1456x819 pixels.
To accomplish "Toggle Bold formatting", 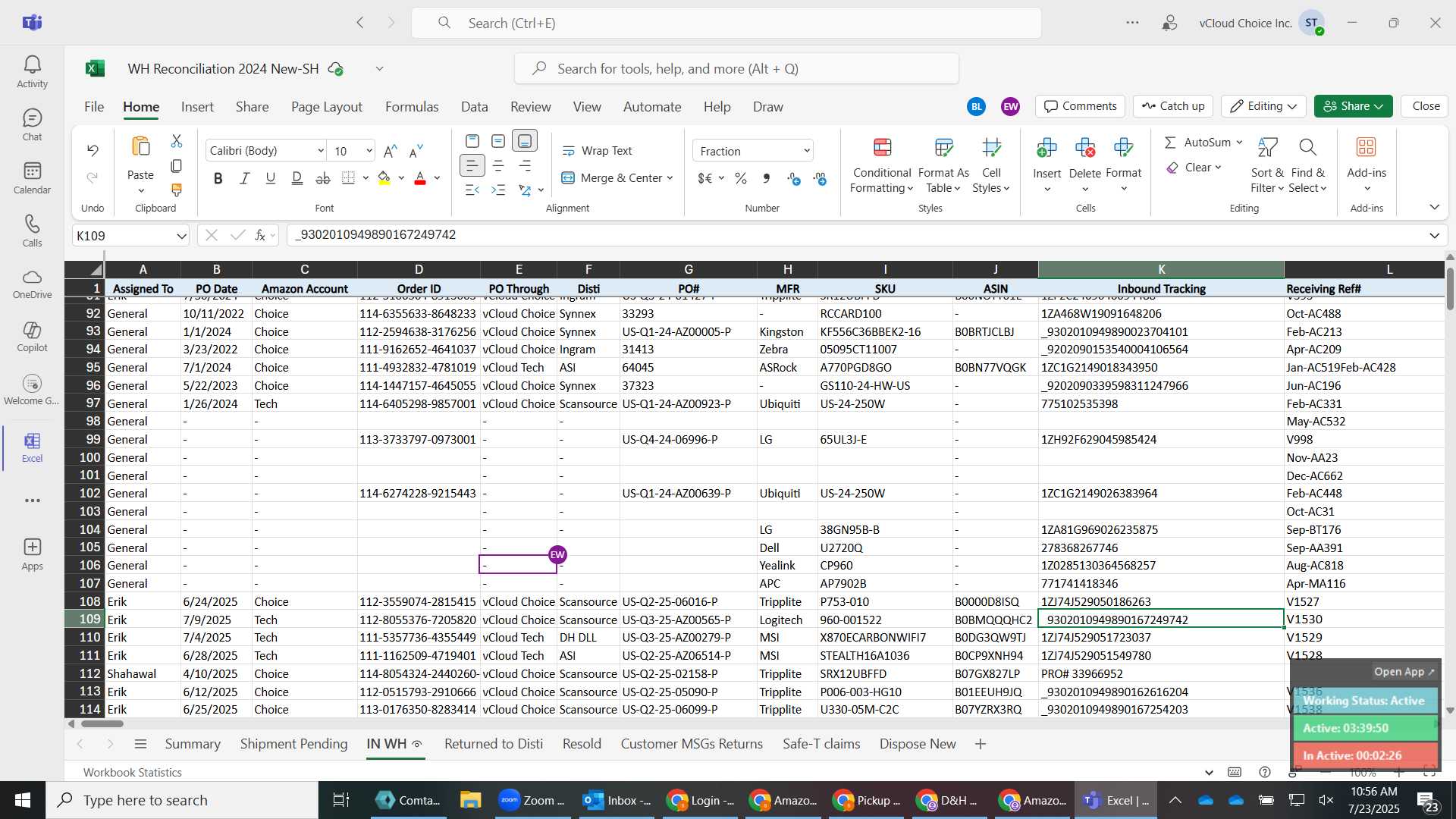I will click(218, 178).
